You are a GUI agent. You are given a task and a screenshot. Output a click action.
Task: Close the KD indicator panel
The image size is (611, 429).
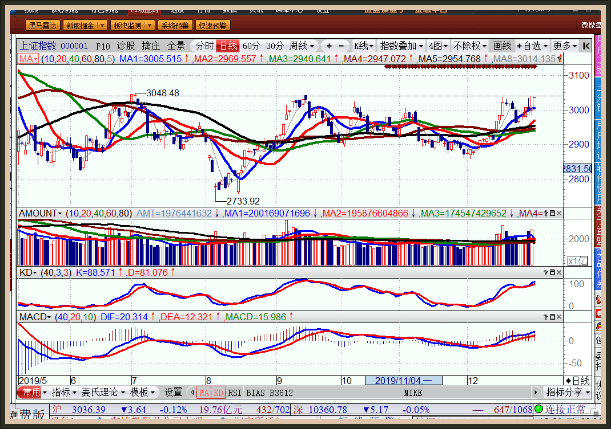[x=559, y=273]
